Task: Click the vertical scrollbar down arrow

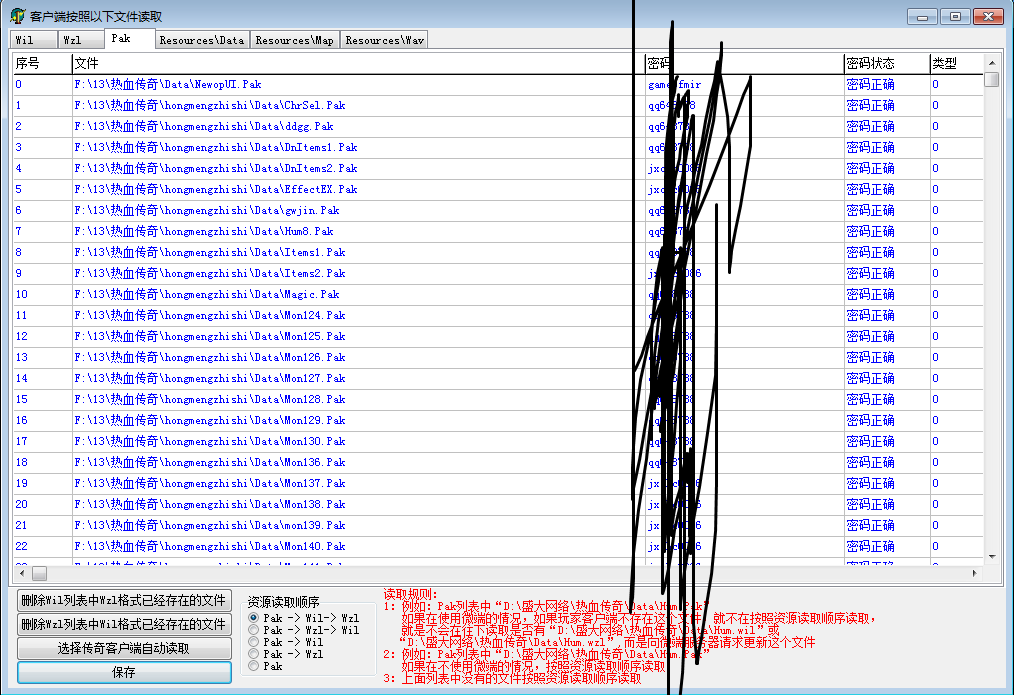Action: click(x=991, y=556)
